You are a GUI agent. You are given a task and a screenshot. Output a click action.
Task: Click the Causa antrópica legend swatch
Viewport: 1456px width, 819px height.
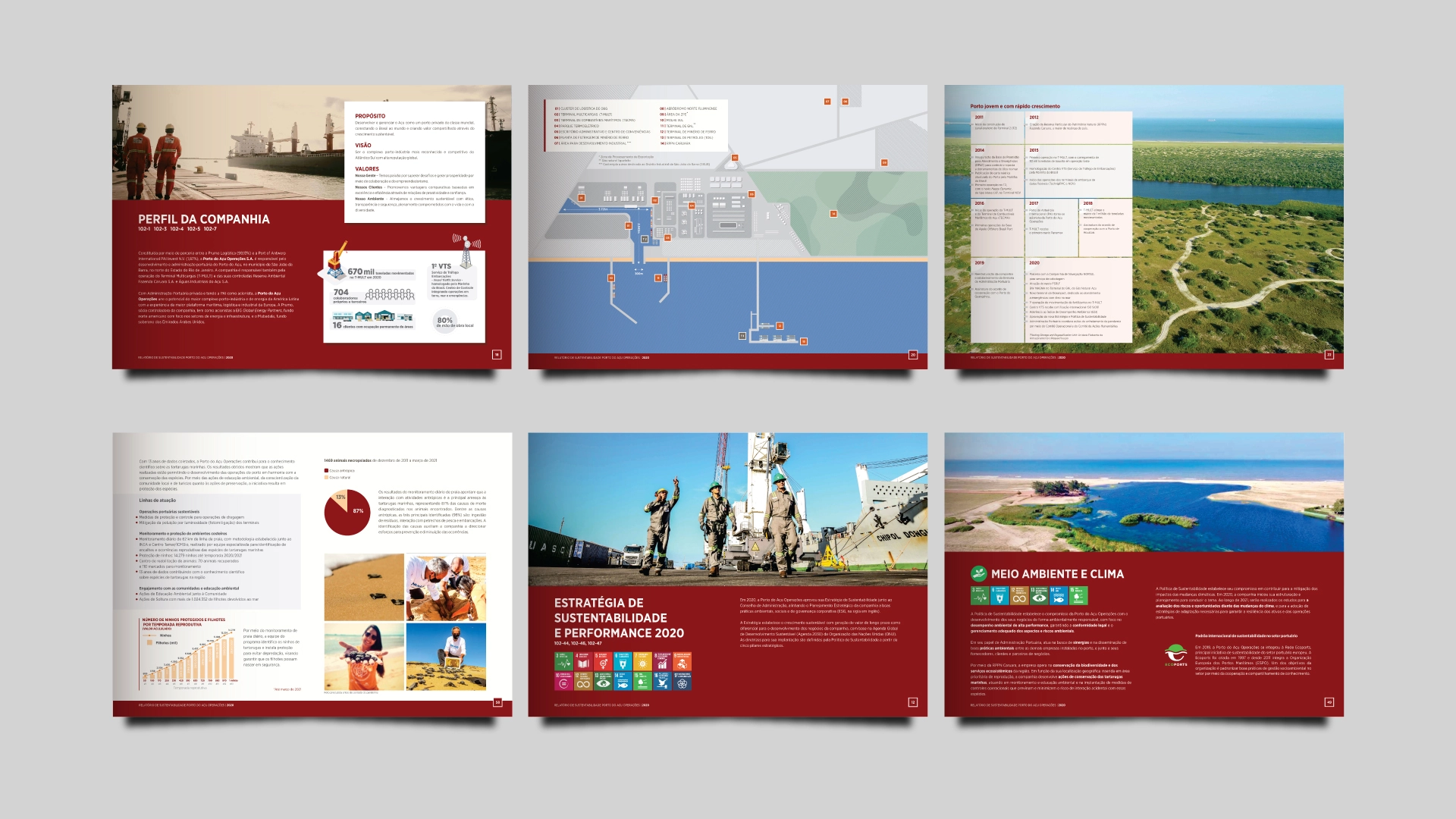click(x=327, y=470)
